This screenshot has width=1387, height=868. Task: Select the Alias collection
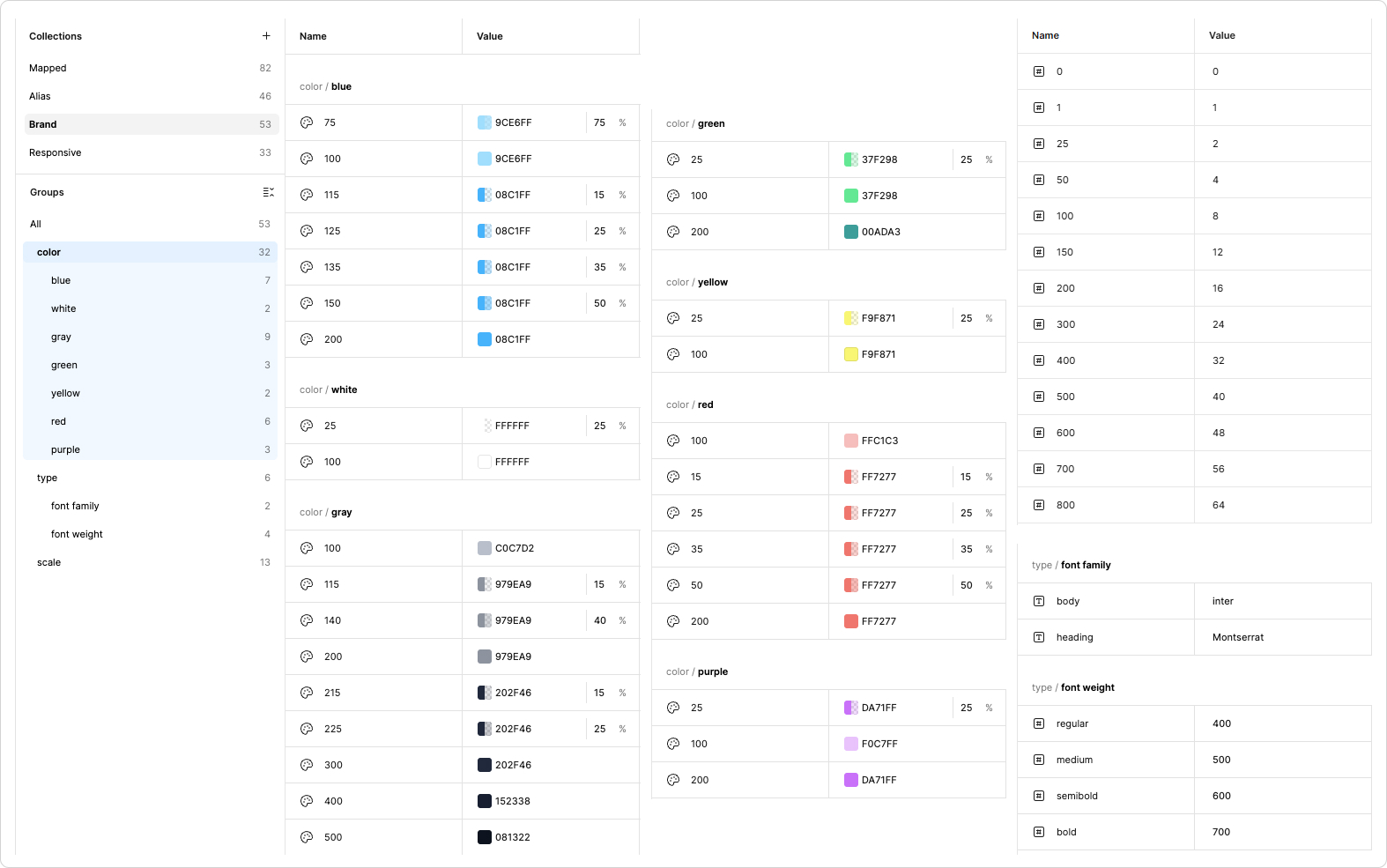click(x=40, y=96)
